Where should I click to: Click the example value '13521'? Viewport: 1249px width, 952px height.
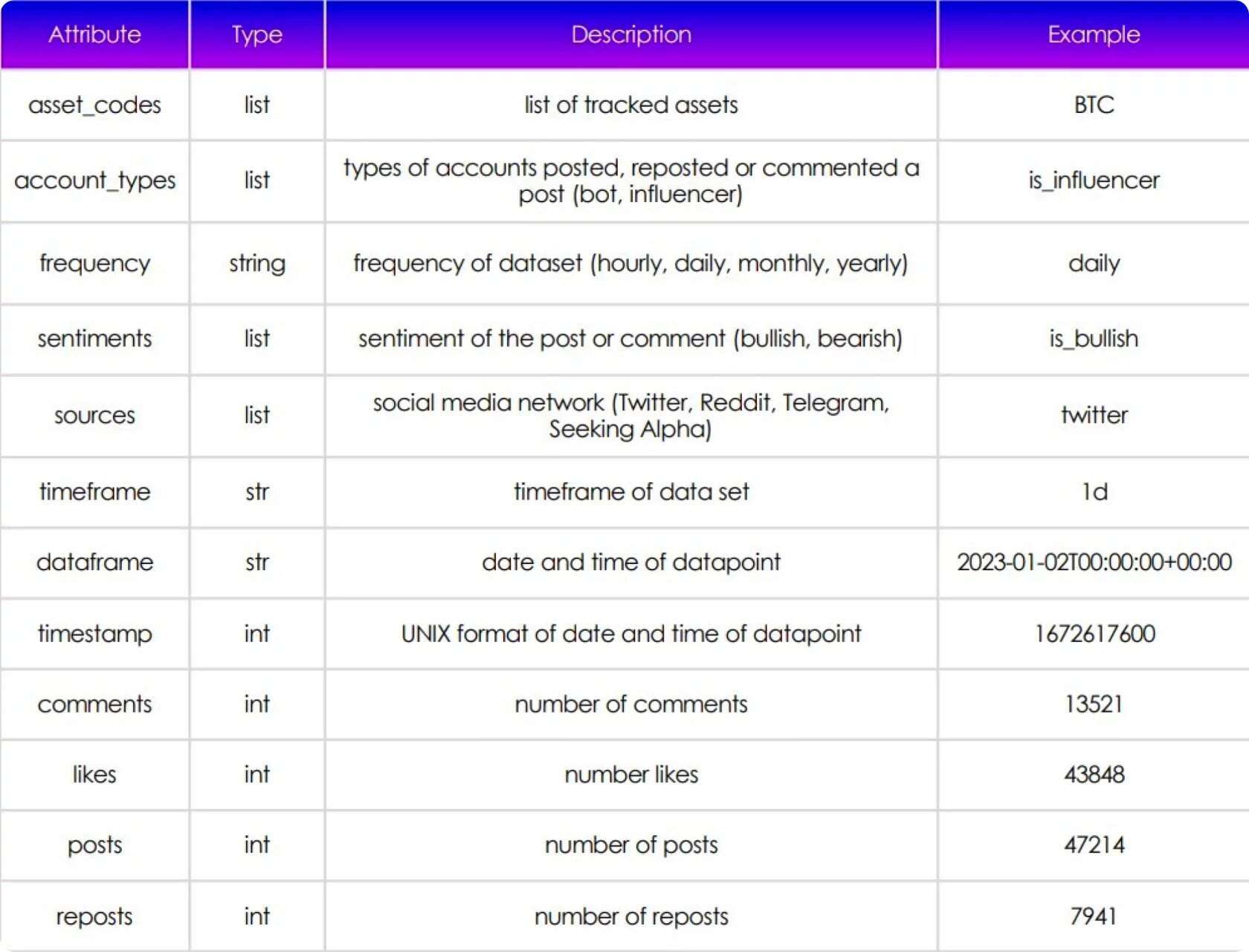click(x=1094, y=704)
